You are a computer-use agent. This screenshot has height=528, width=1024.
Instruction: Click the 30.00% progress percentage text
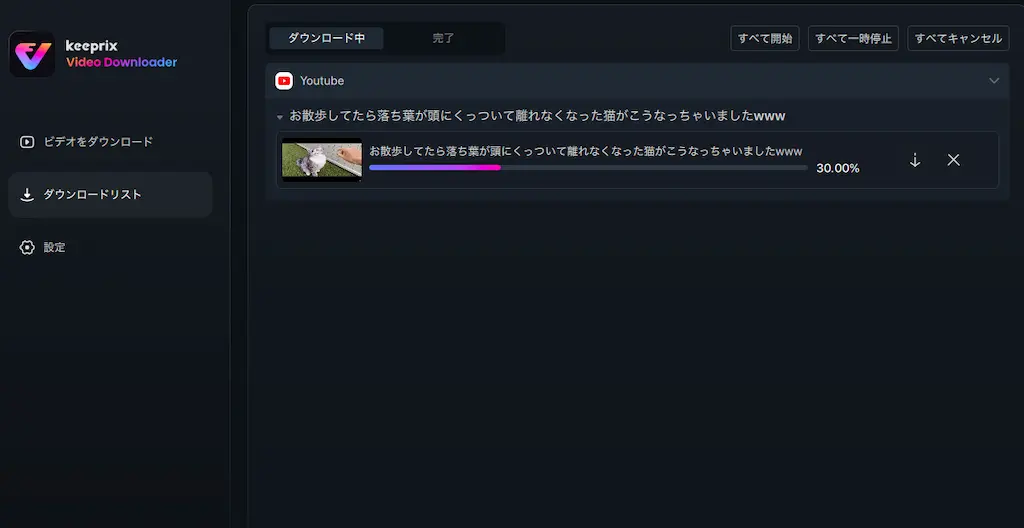click(x=837, y=168)
